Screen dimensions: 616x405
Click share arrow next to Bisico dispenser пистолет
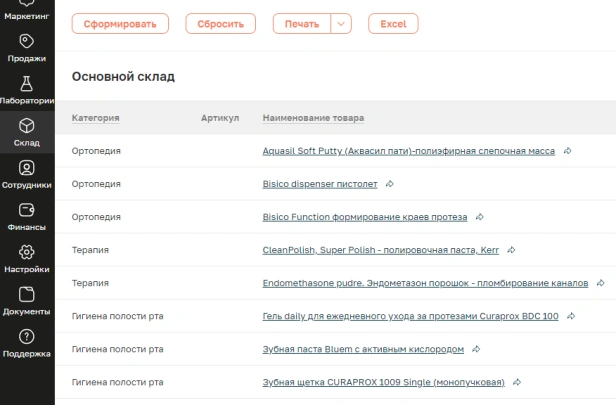[390, 184]
